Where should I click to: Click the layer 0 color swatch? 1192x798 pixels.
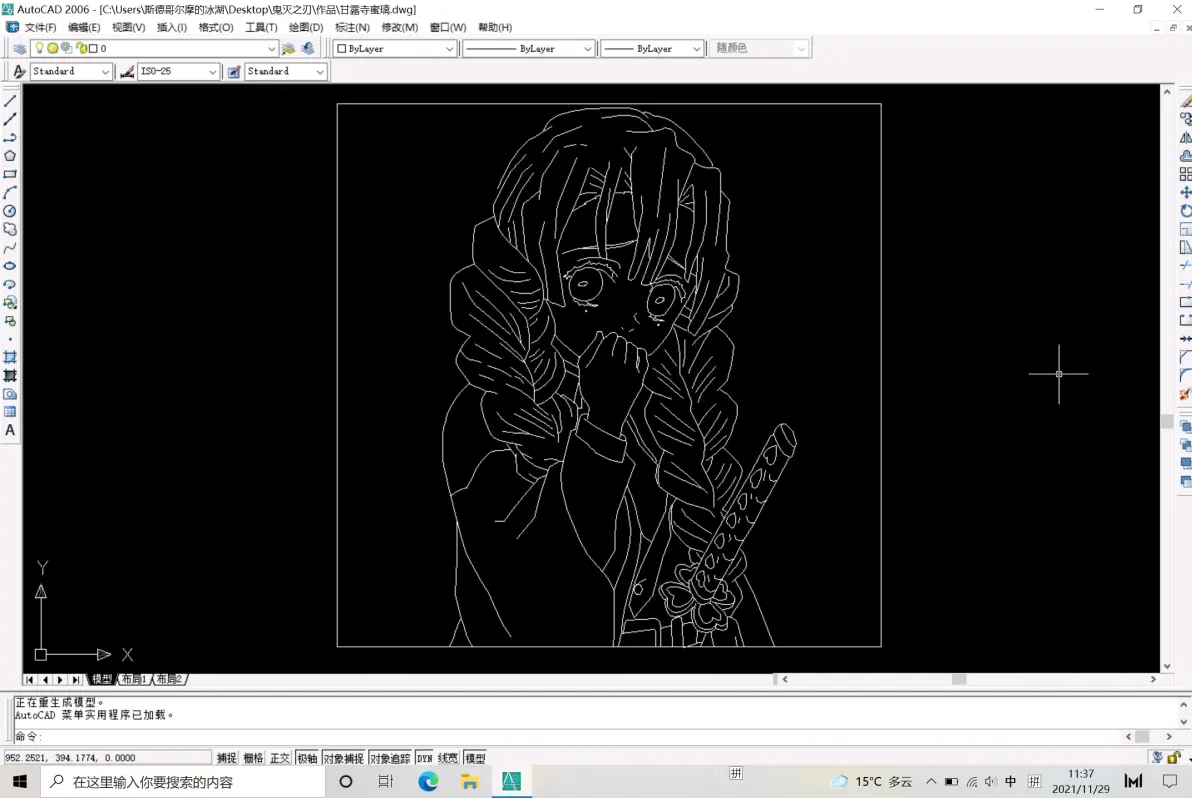point(93,49)
